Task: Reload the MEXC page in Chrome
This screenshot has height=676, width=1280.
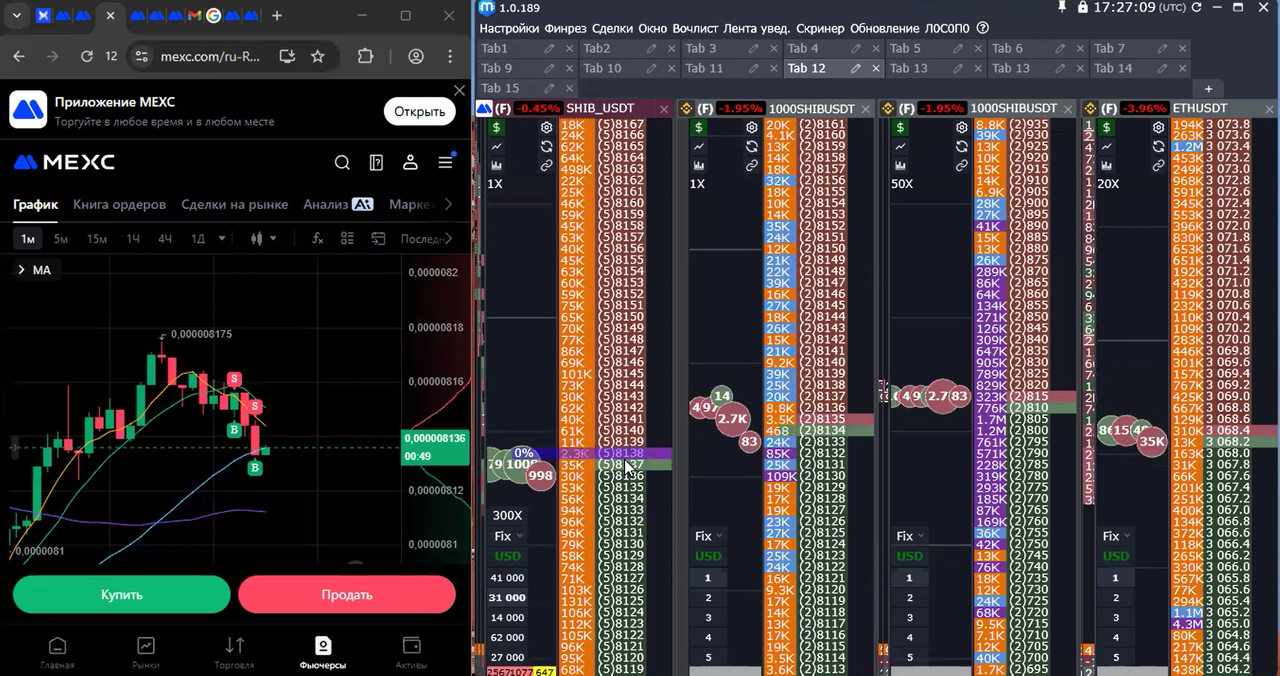Action: point(87,57)
